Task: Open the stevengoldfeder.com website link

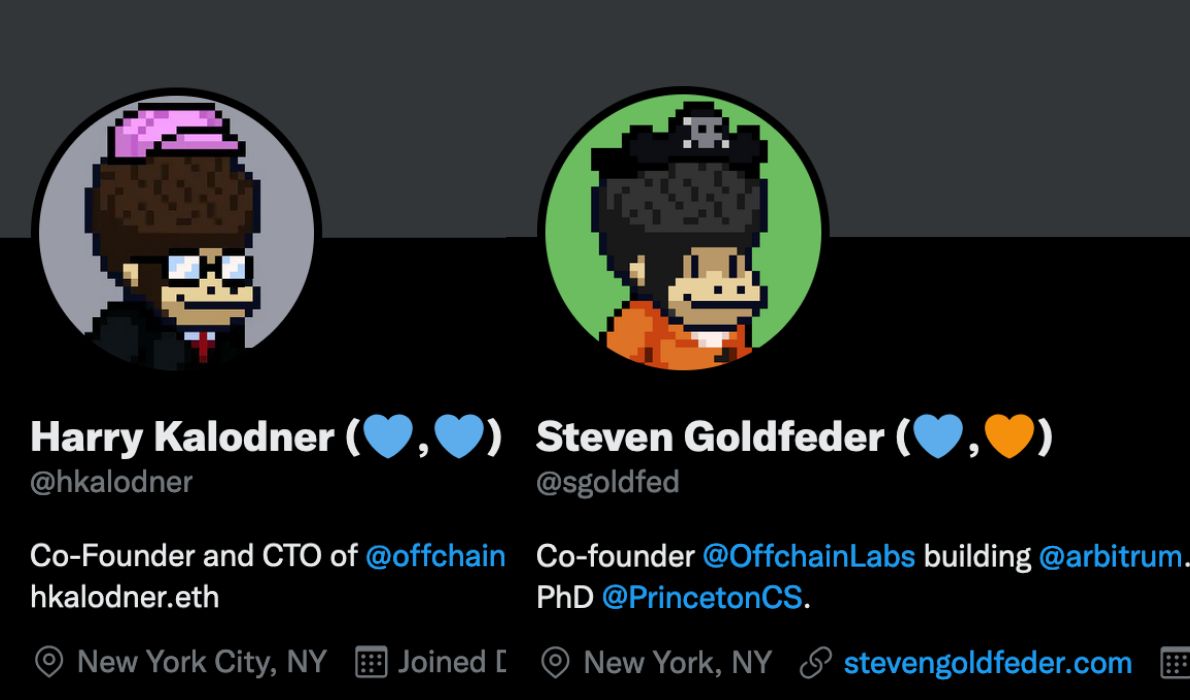Action: [987, 663]
